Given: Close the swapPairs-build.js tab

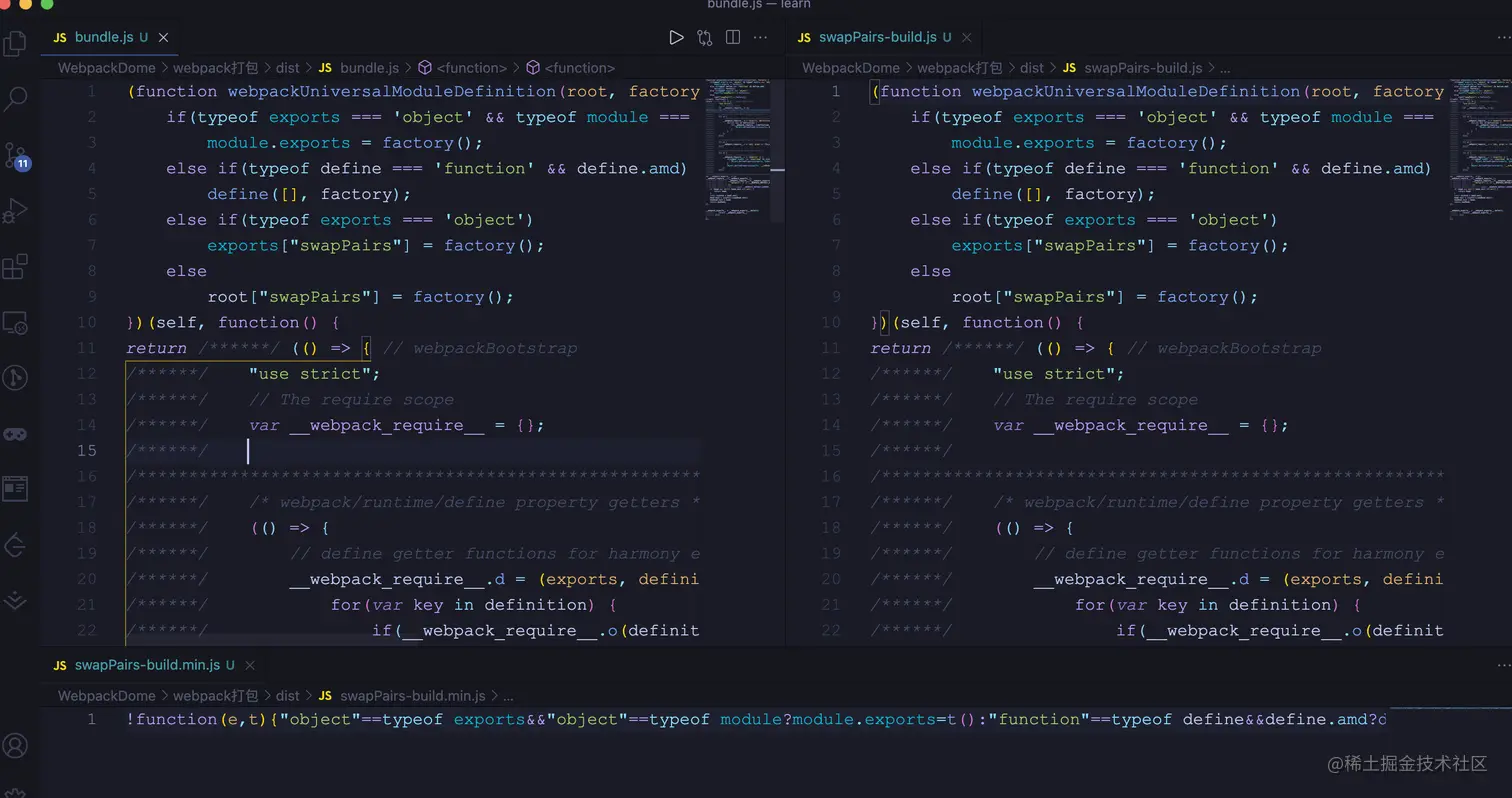Looking at the screenshot, I should click(967, 37).
